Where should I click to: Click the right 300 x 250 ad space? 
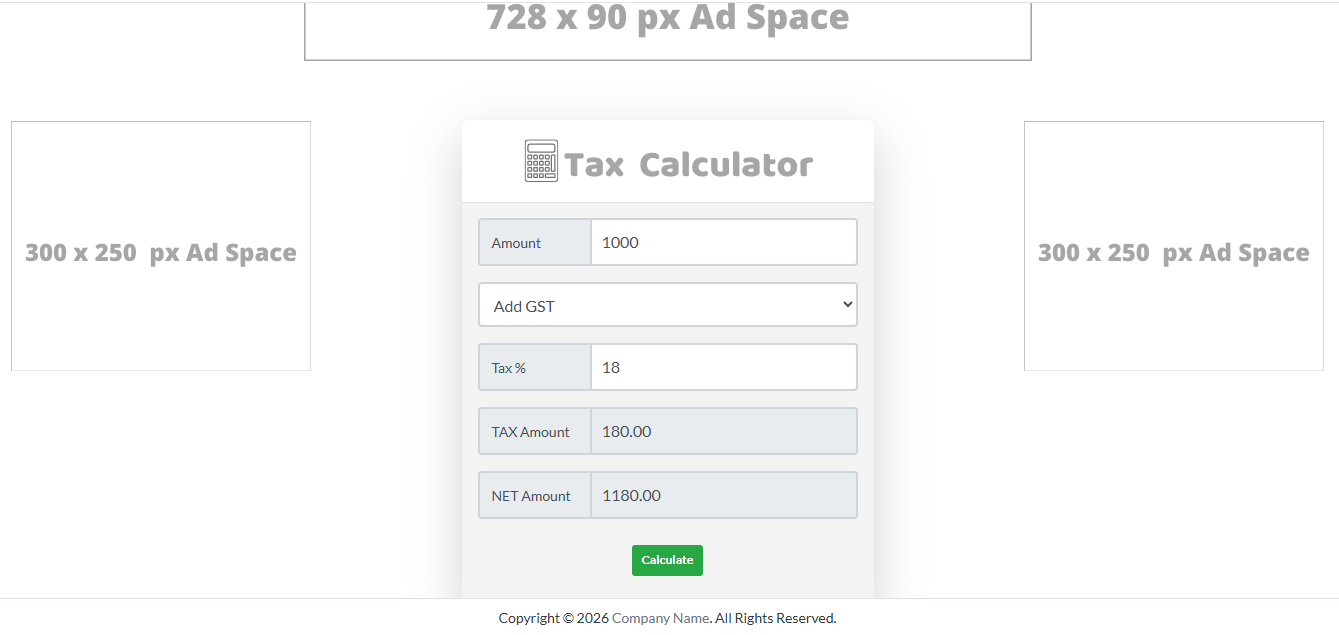tap(1173, 247)
